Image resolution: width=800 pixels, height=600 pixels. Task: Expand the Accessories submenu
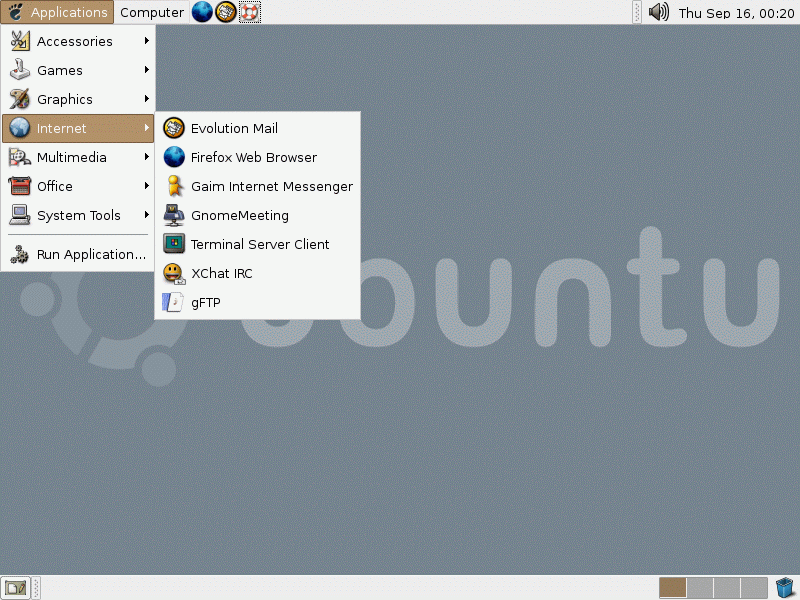(77, 41)
